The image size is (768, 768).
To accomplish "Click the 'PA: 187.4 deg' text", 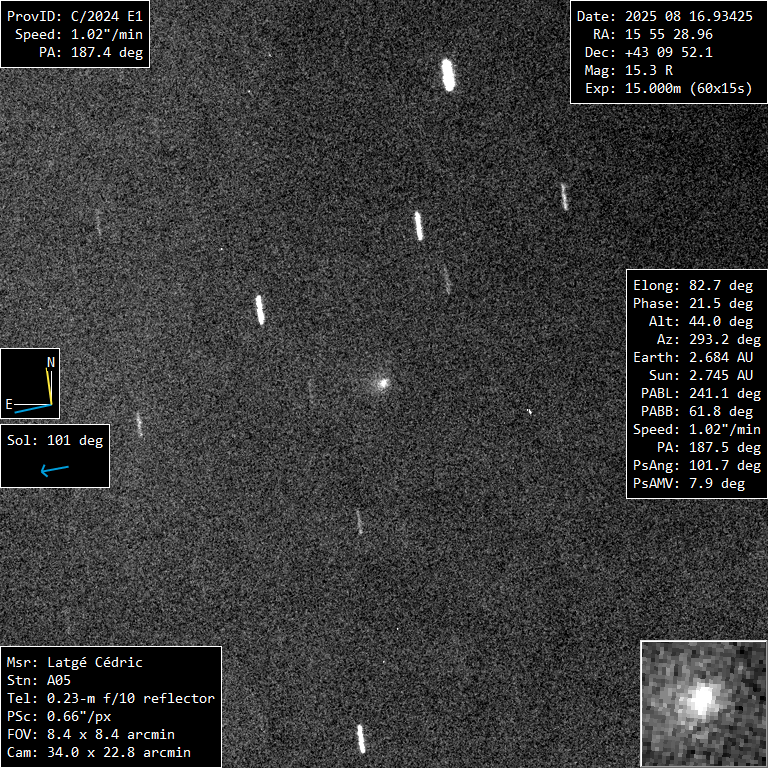I will tap(91, 52).
